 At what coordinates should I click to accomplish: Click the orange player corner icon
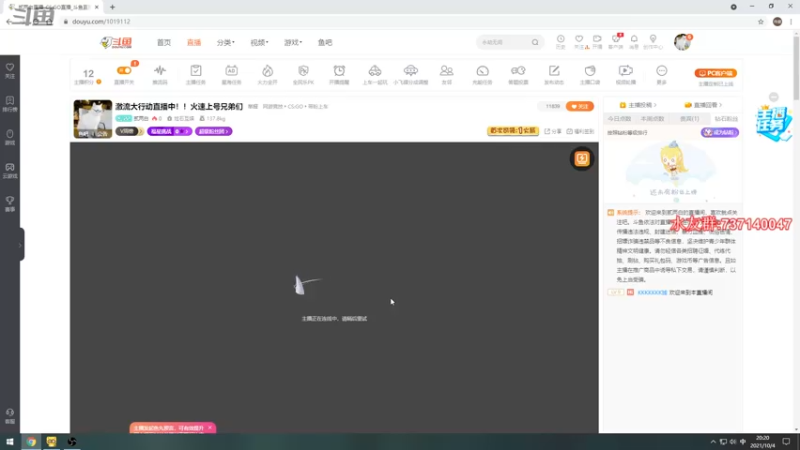pos(582,159)
